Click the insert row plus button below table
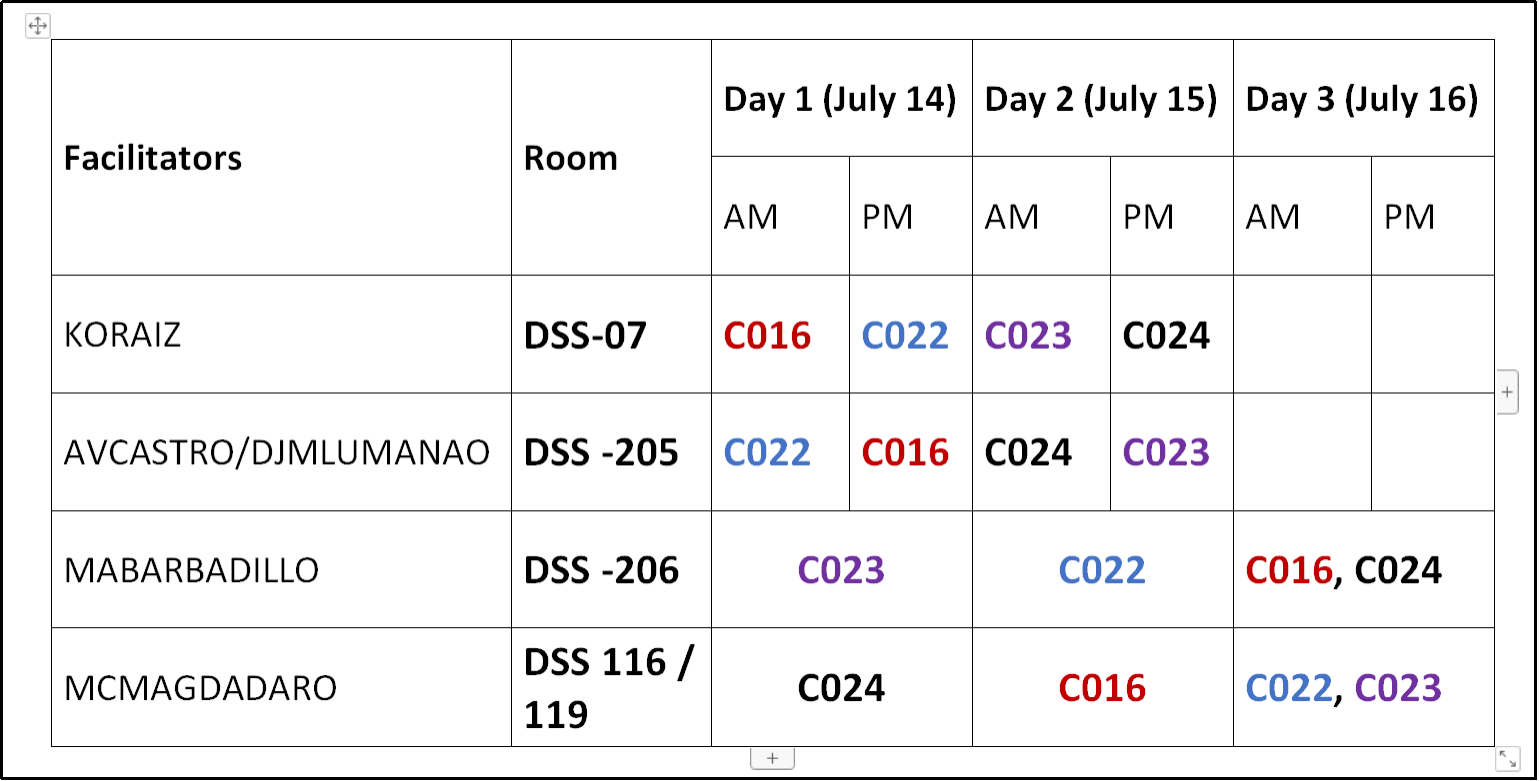1539x781 pixels. [x=772, y=759]
